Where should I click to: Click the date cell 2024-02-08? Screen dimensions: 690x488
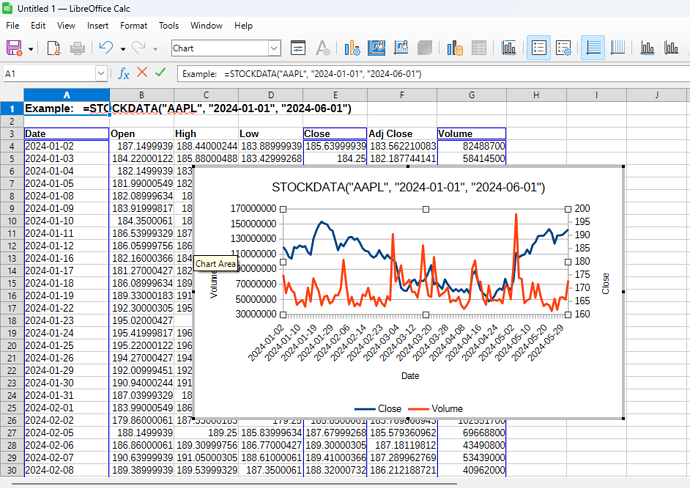66,470
